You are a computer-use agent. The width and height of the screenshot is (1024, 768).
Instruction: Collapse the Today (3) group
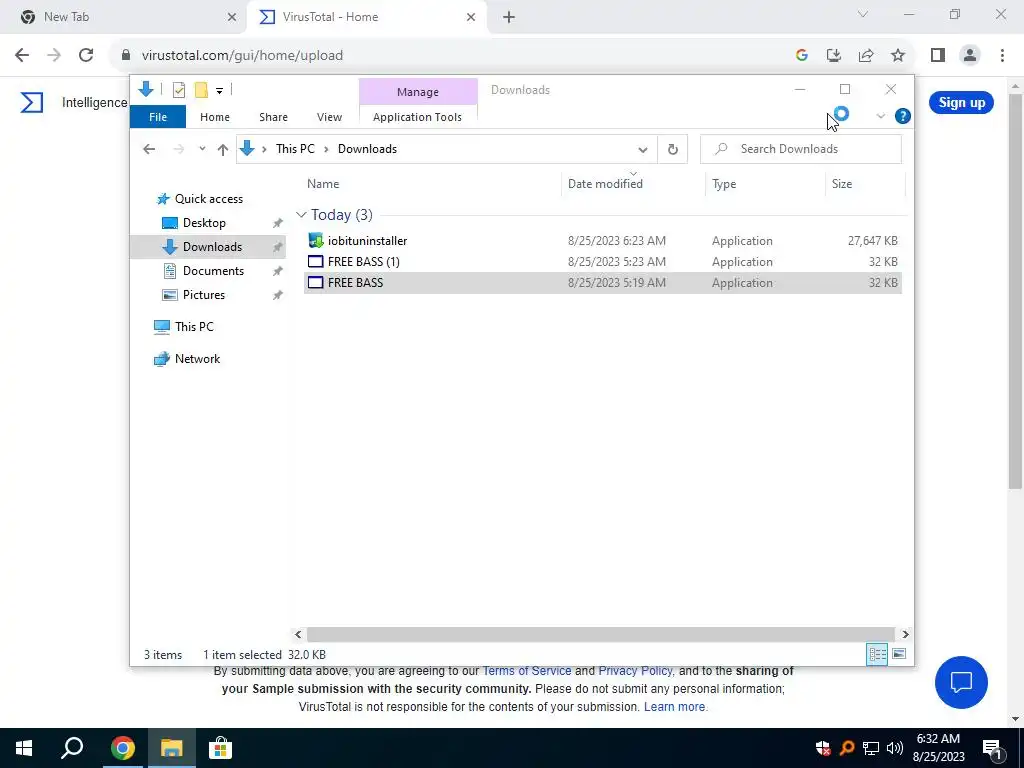(x=301, y=215)
